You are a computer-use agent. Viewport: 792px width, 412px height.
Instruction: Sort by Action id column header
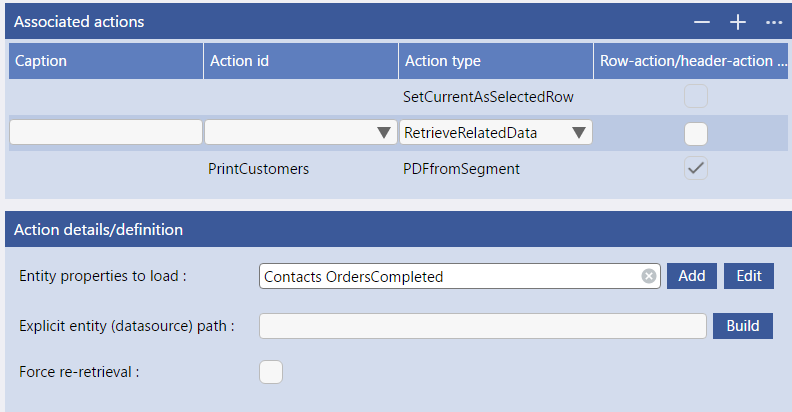[x=301, y=61]
